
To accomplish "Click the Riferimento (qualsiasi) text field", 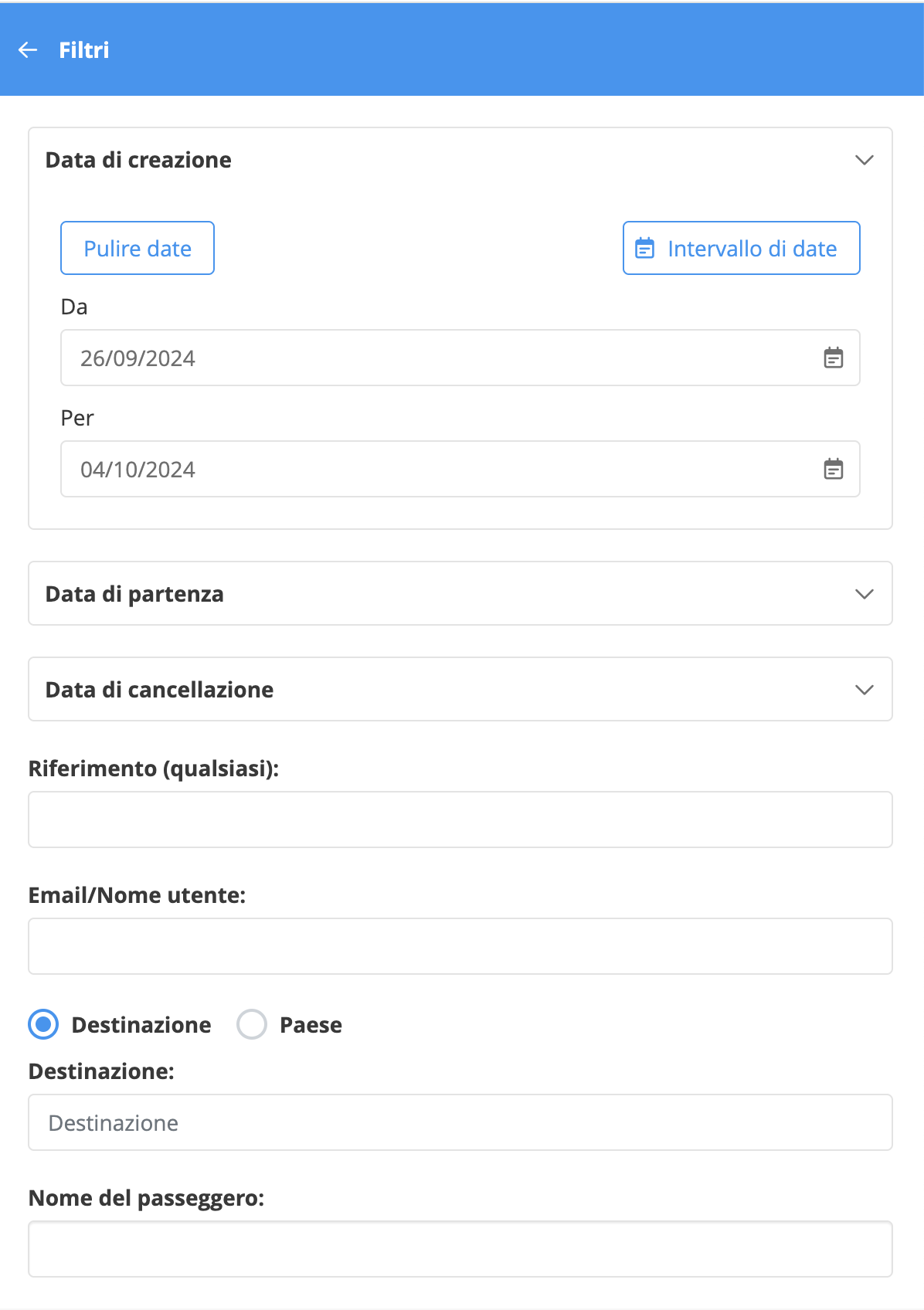I will point(460,820).
